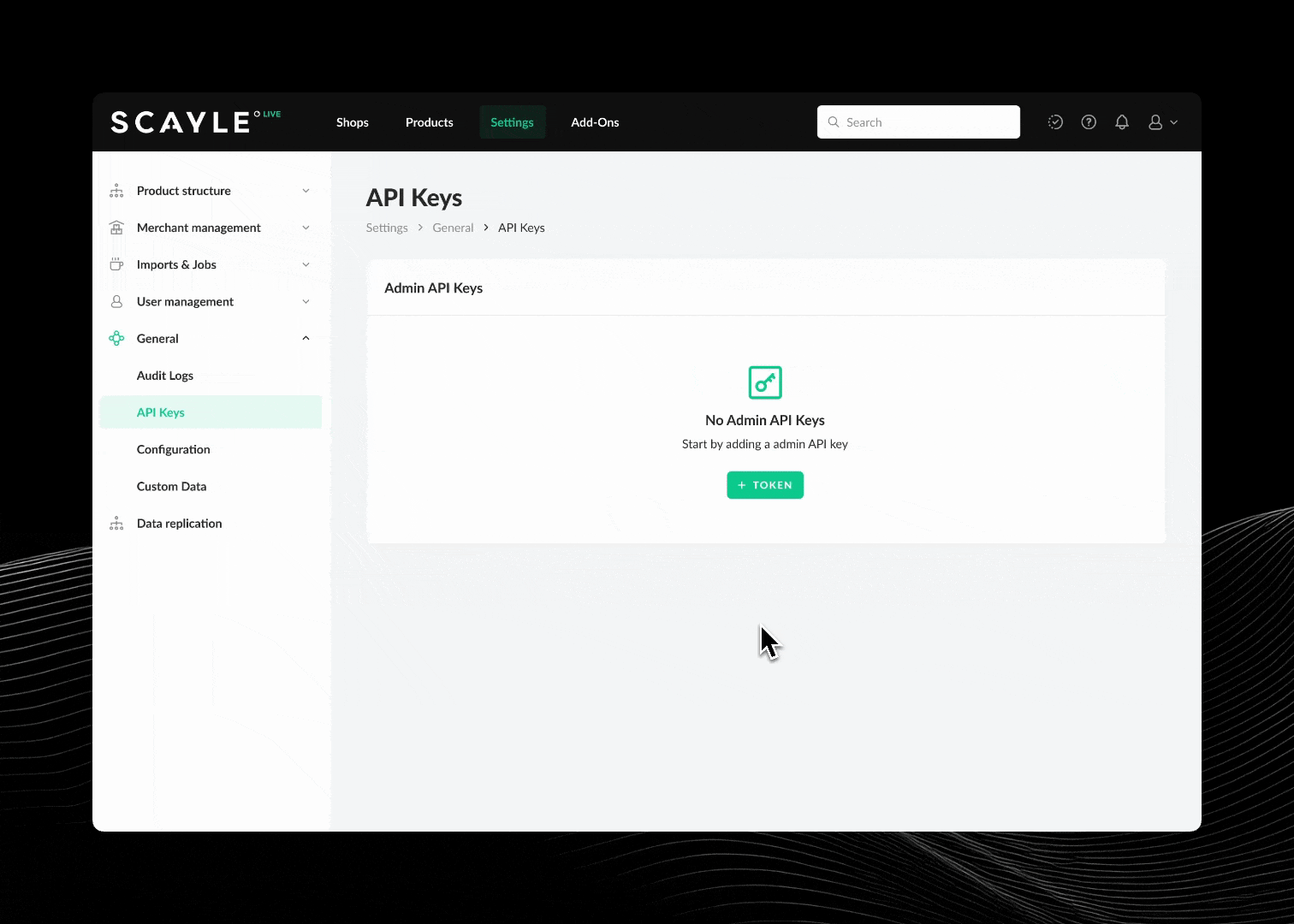Screen dimensions: 1294x924
Task: Expand the User management section
Action: (x=306, y=301)
